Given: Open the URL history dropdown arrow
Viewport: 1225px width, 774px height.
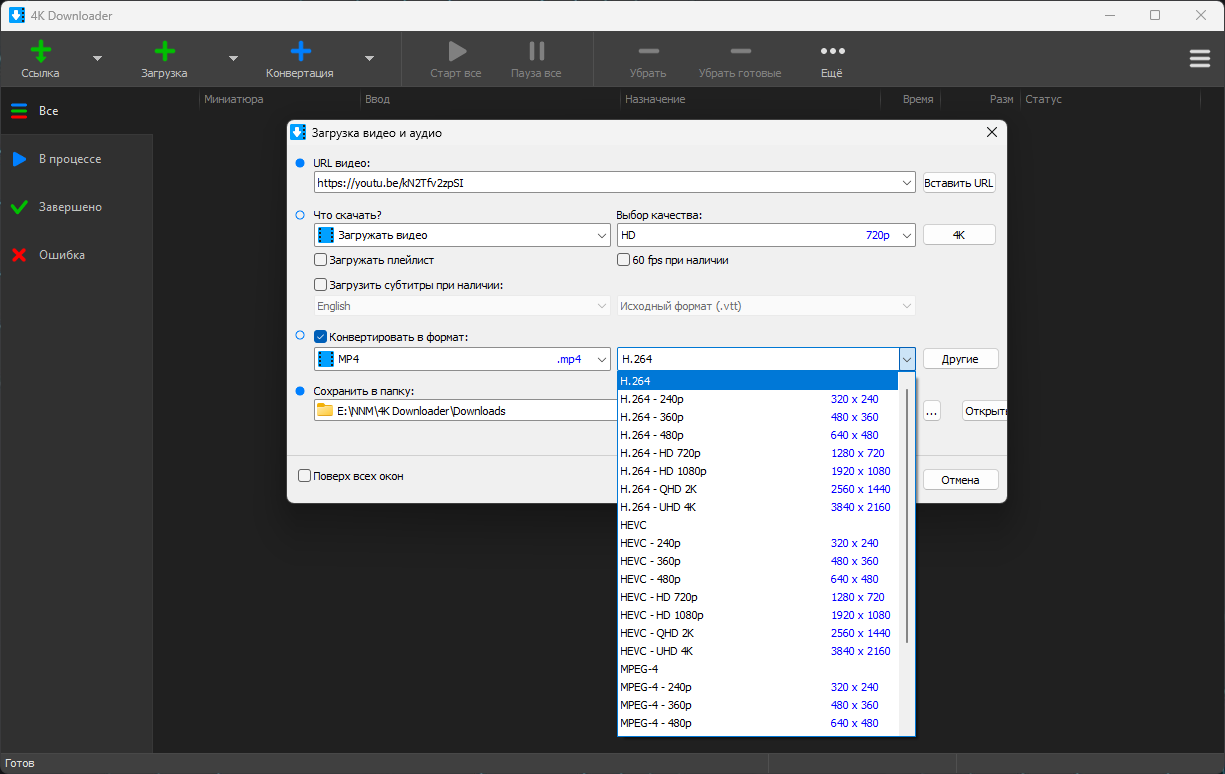Looking at the screenshot, I should tap(907, 183).
